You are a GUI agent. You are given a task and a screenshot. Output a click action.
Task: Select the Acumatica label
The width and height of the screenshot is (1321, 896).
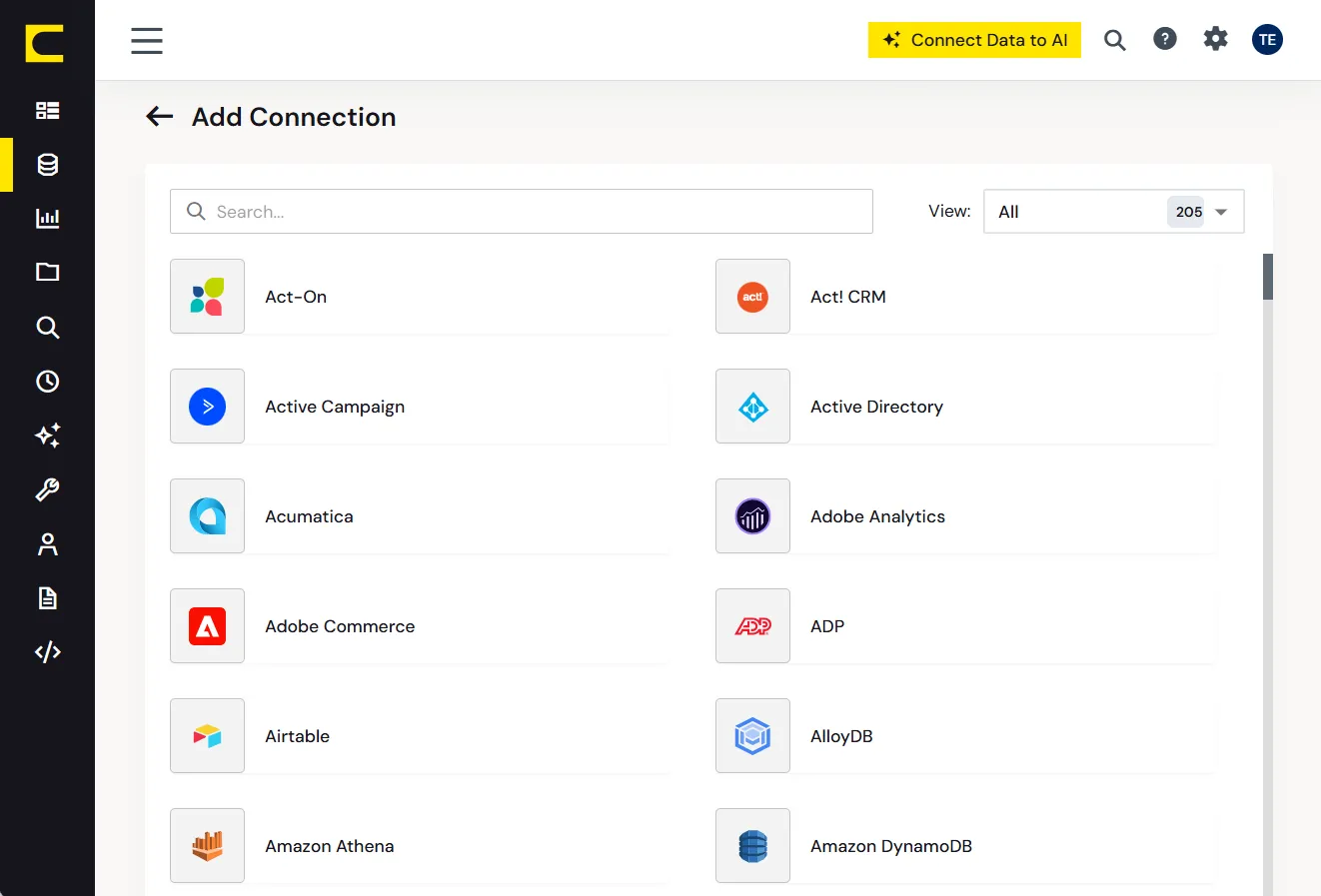click(x=309, y=516)
